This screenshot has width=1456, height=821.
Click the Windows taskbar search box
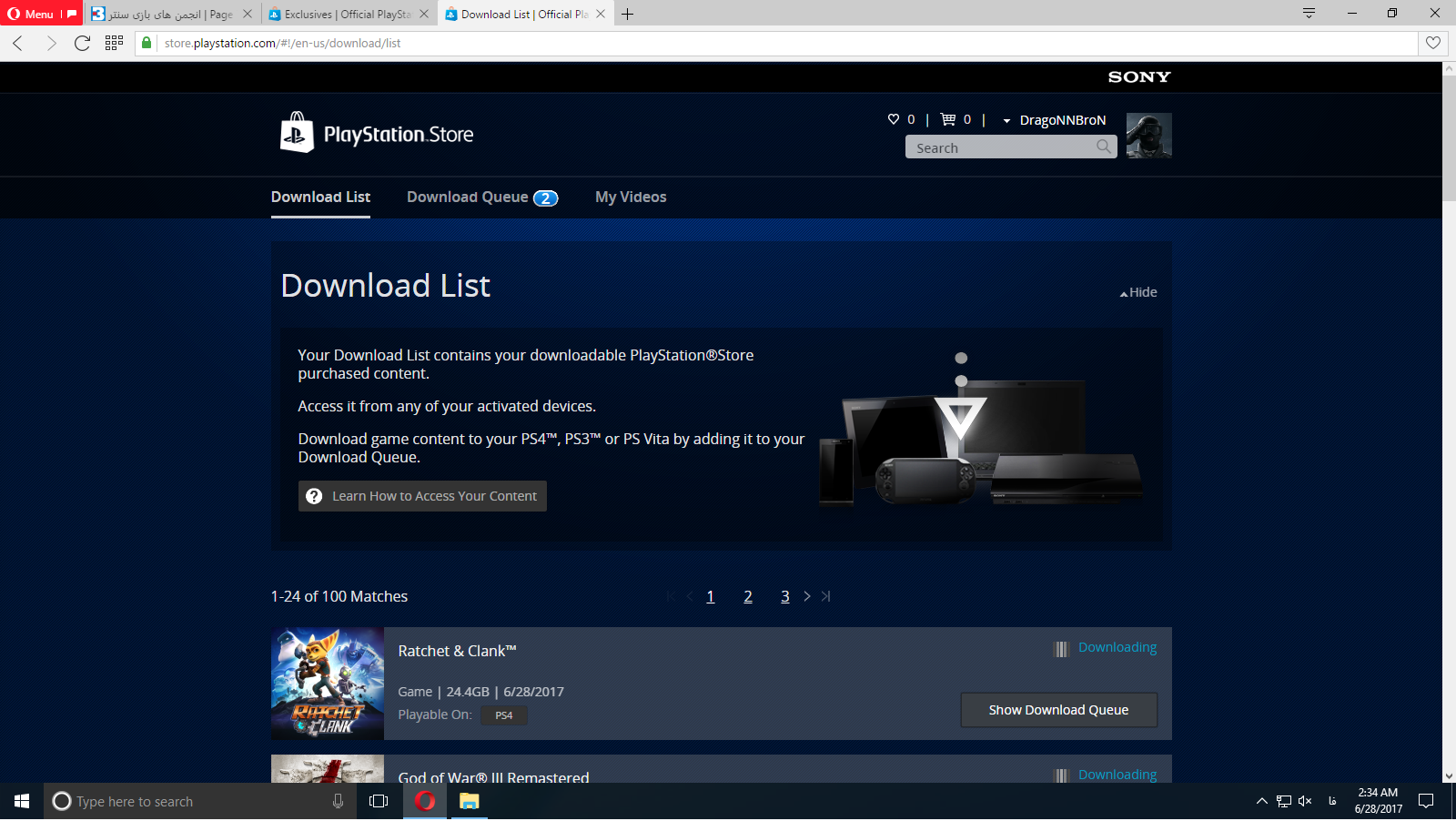(x=200, y=801)
